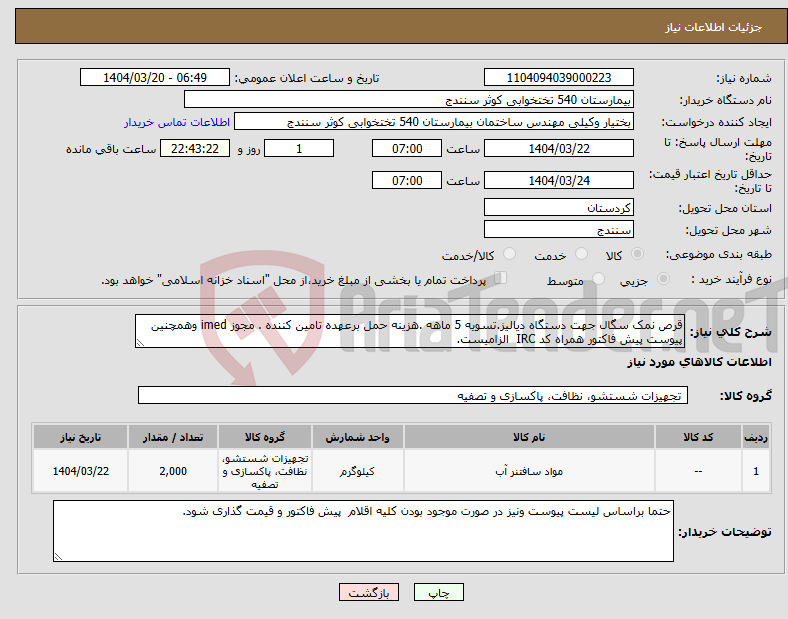Click the نام کالا column header
The width and height of the screenshot is (788, 619).
pyautogui.click(x=529, y=437)
